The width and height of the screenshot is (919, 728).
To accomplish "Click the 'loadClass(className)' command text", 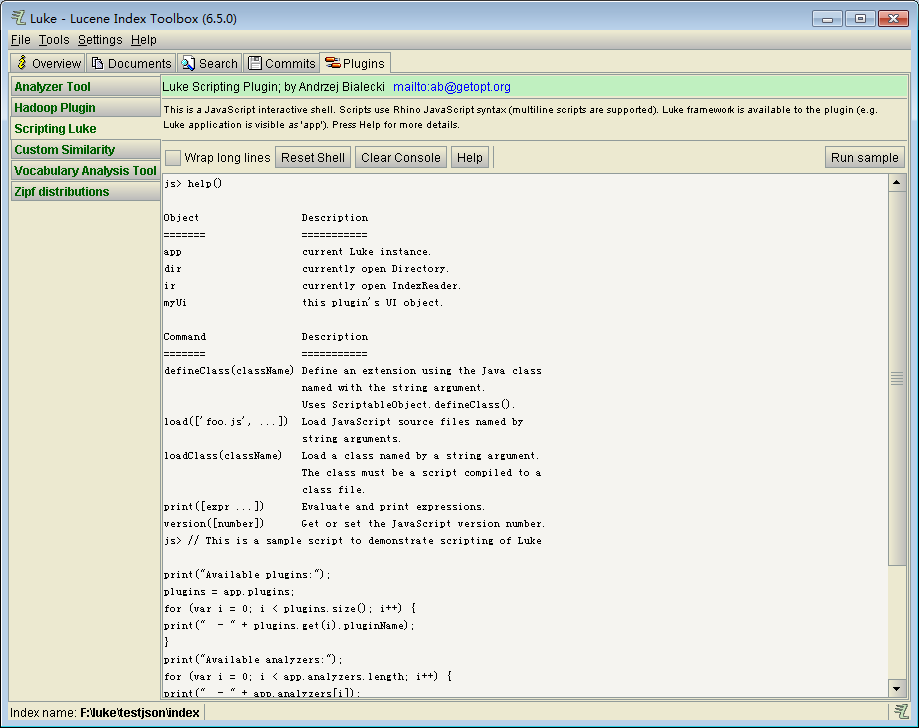I will tap(223, 455).
